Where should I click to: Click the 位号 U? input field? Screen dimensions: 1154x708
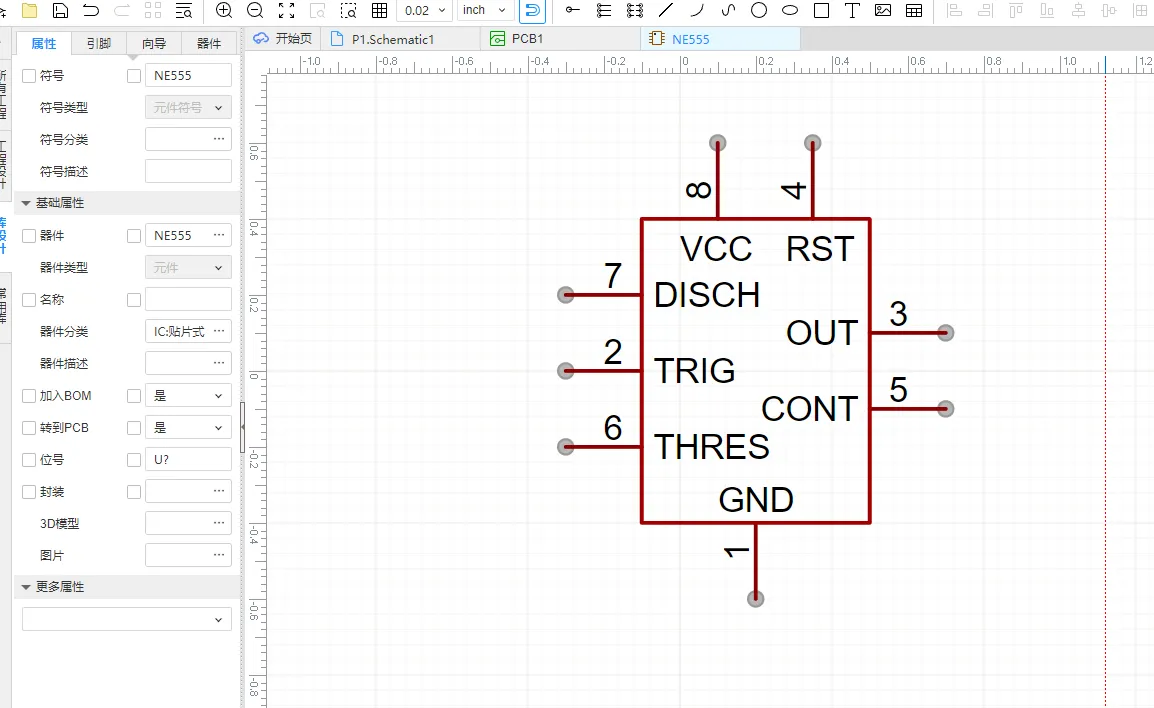188,460
